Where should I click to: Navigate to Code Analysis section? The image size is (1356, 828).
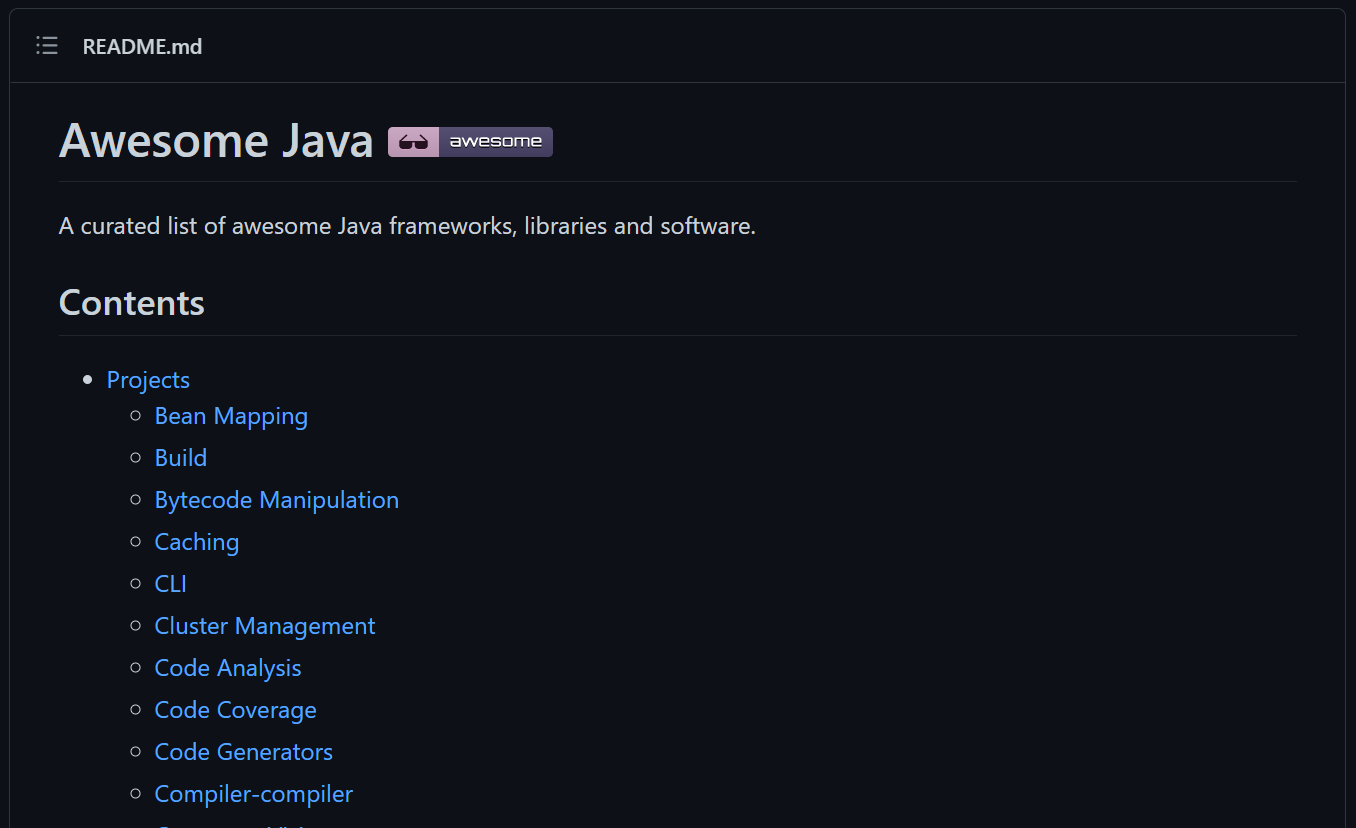(228, 668)
